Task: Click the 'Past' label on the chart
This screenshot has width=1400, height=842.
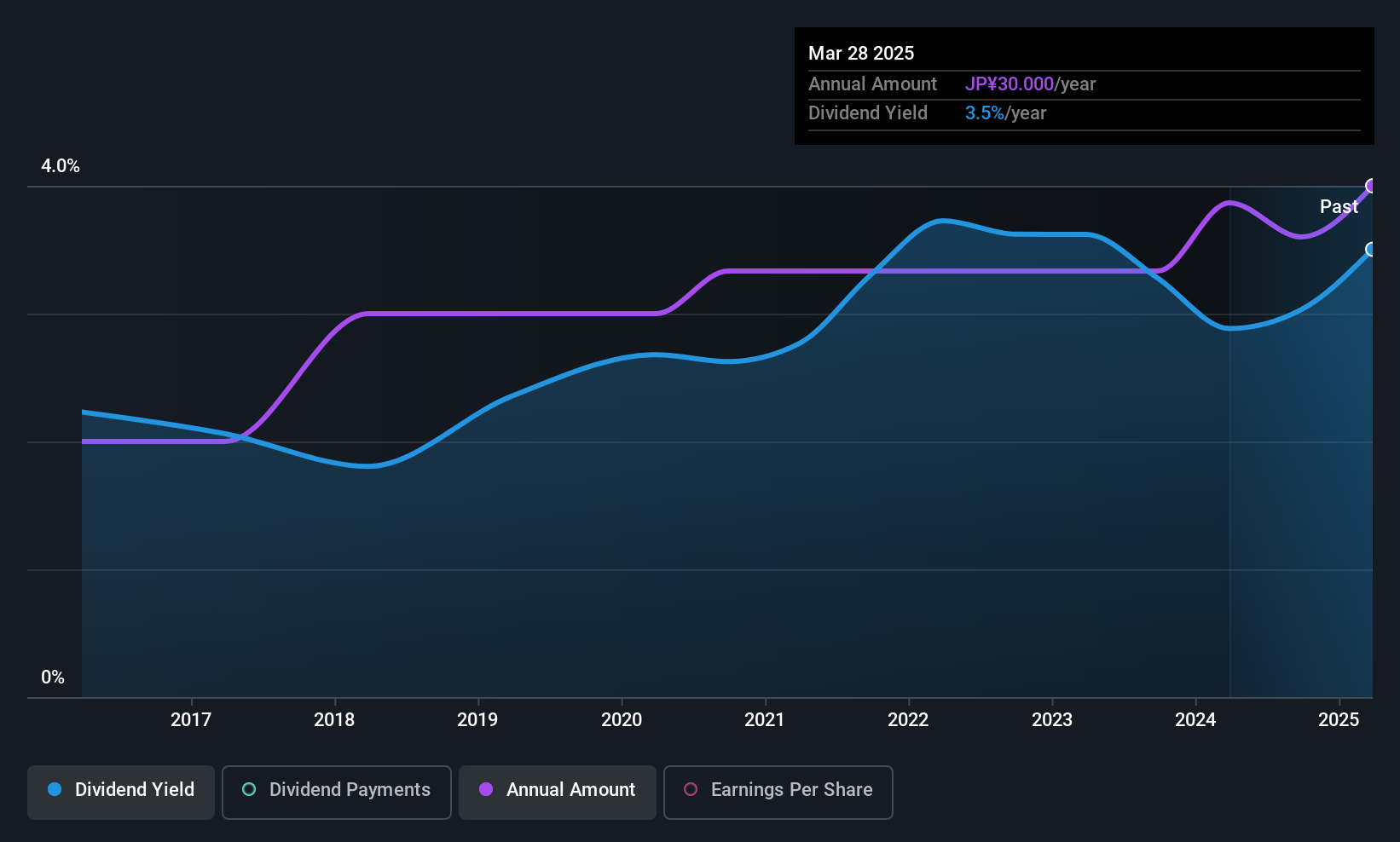Action: 1338,207
